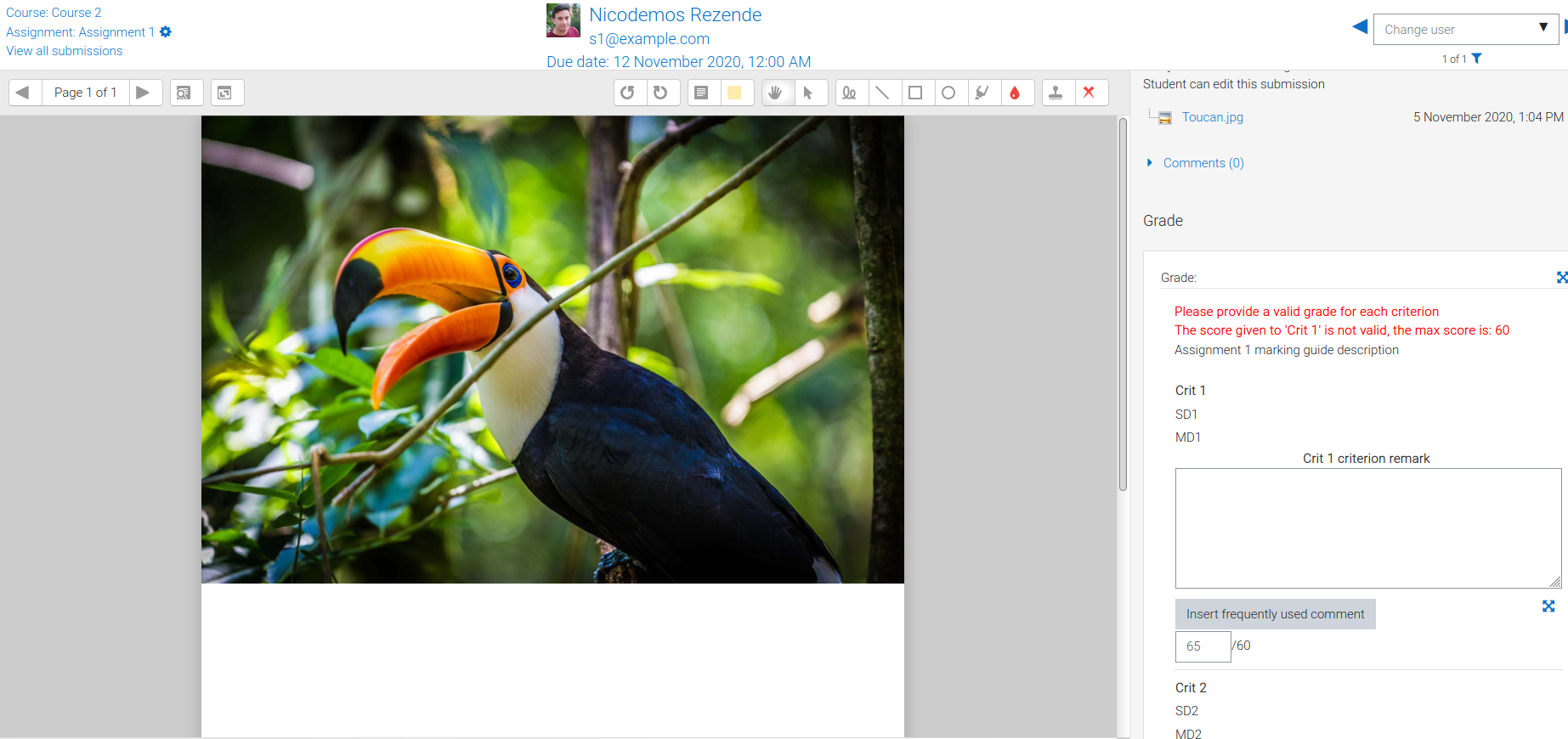The image size is (1568, 739).
Task: Expand the Comments (0) section
Action: pyautogui.click(x=1203, y=163)
